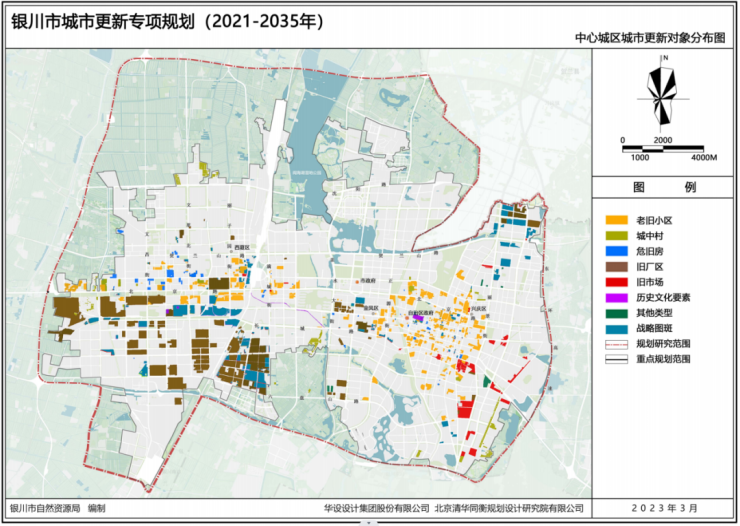The image size is (740, 526).
Task: Click the 金凤区 district label on map
Action: pos(372,308)
